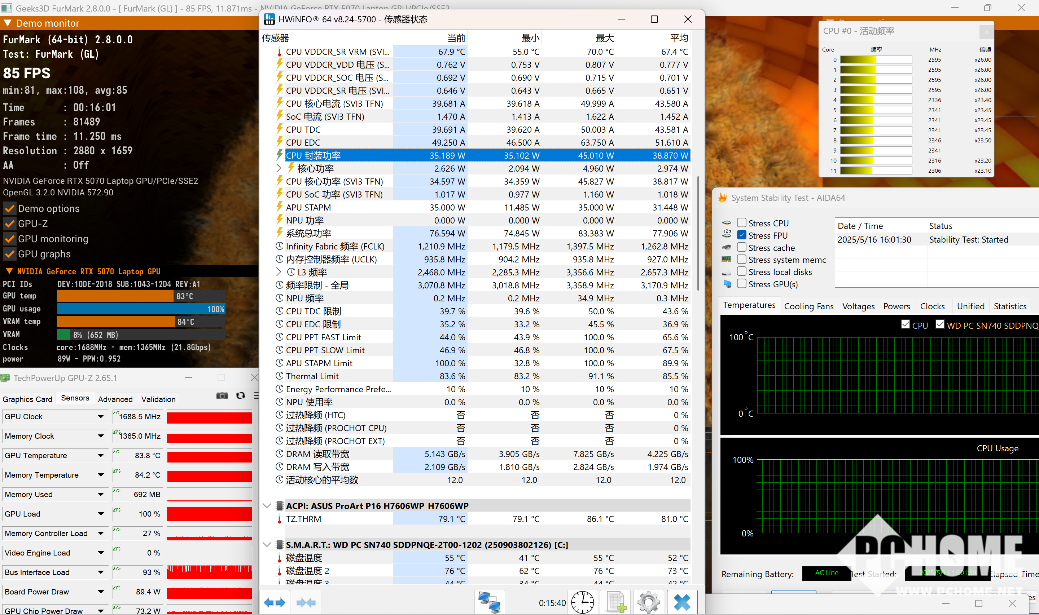Viewport: 1039px width, 615px height.
Task: Open the GPU Clock sensor dropdown in GPU-Z
Action: (101, 417)
